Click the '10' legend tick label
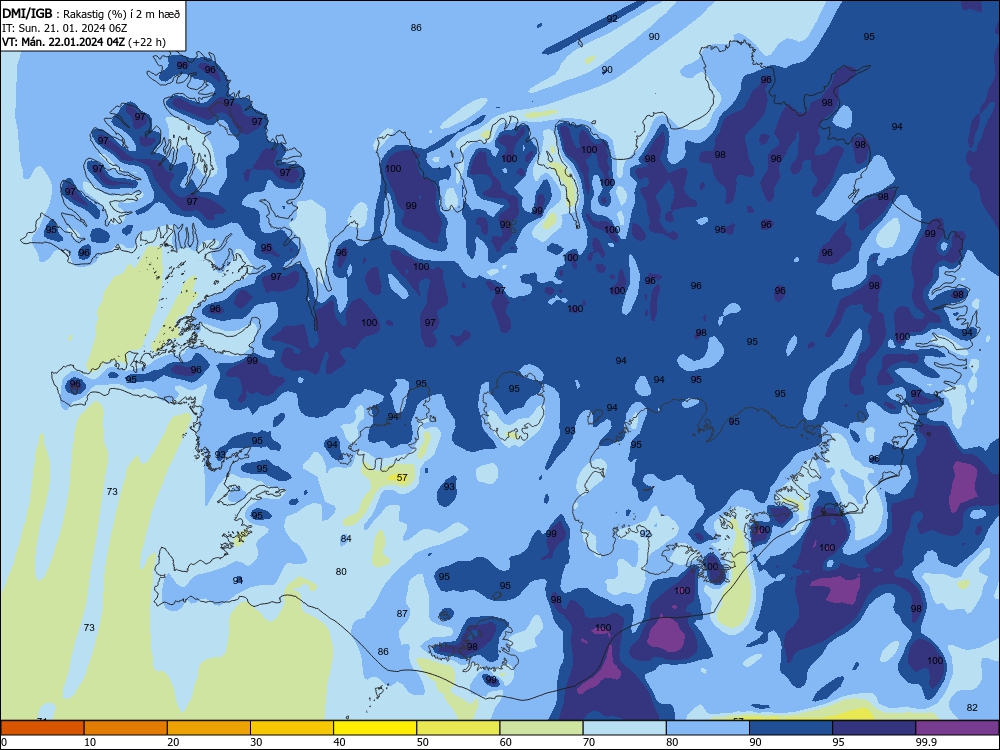This screenshot has height=750, width=1000. [x=90, y=742]
